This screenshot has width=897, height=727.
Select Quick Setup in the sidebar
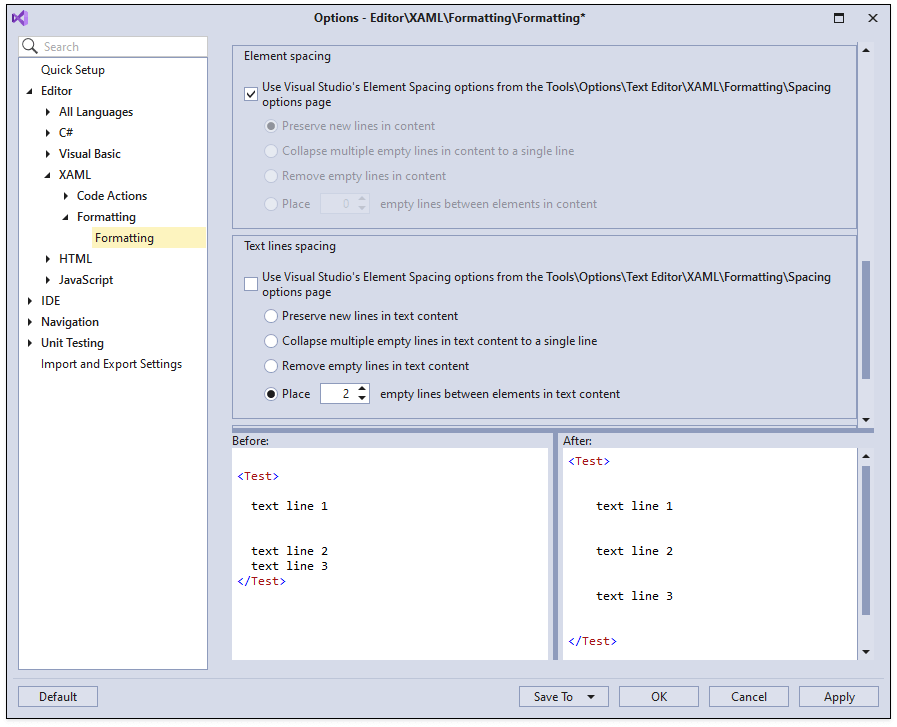tap(73, 69)
